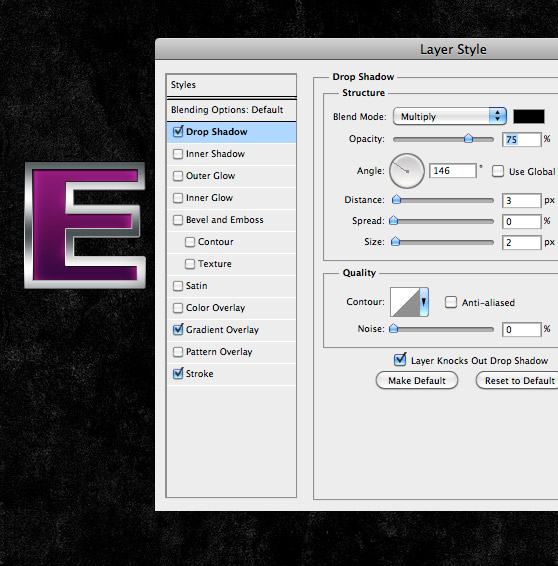The width and height of the screenshot is (558, 566).
Task: Click the Noise percentage field
Action: [522, 330]
